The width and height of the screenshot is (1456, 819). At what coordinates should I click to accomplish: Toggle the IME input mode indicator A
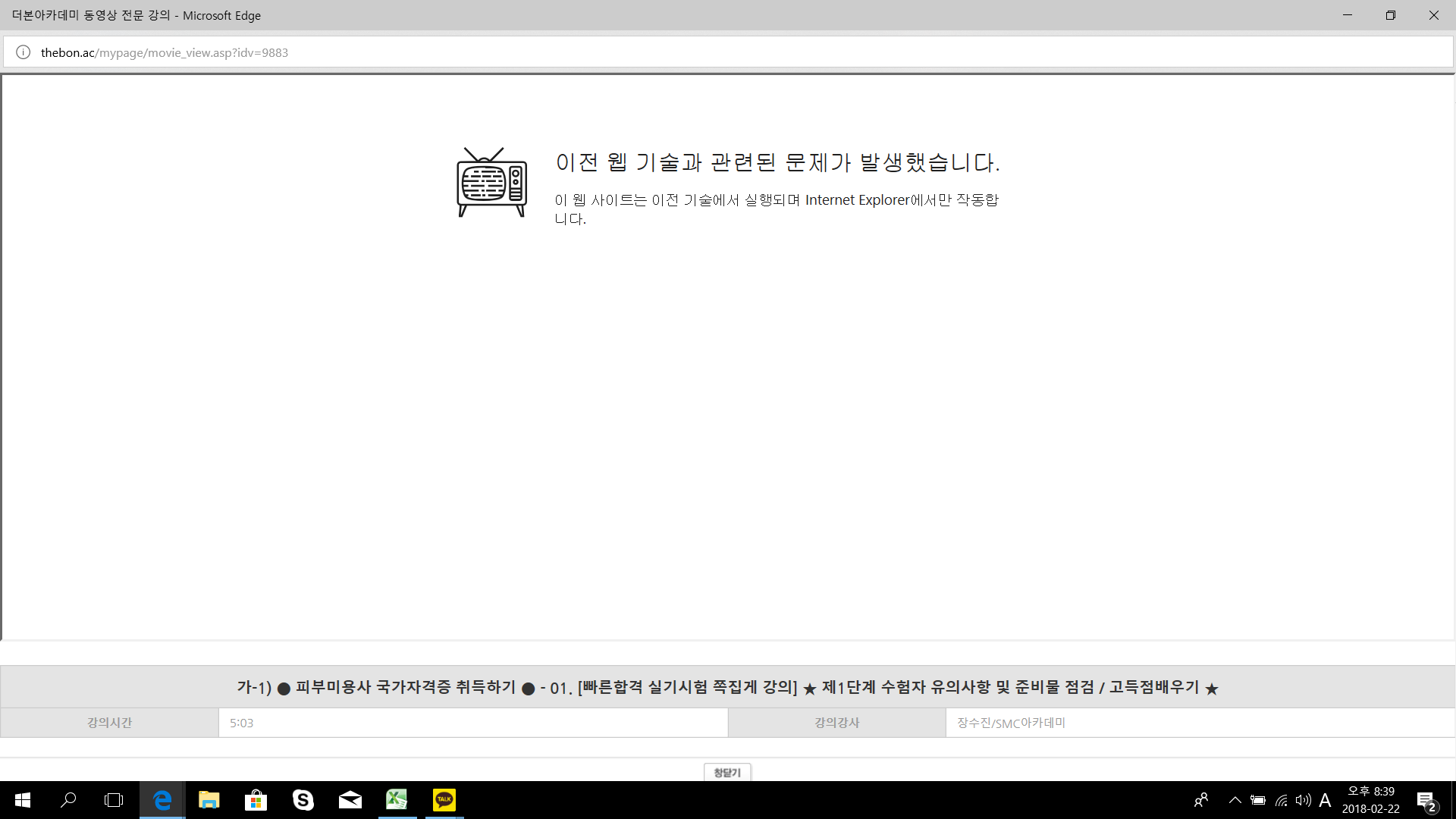coord(1325,800)
